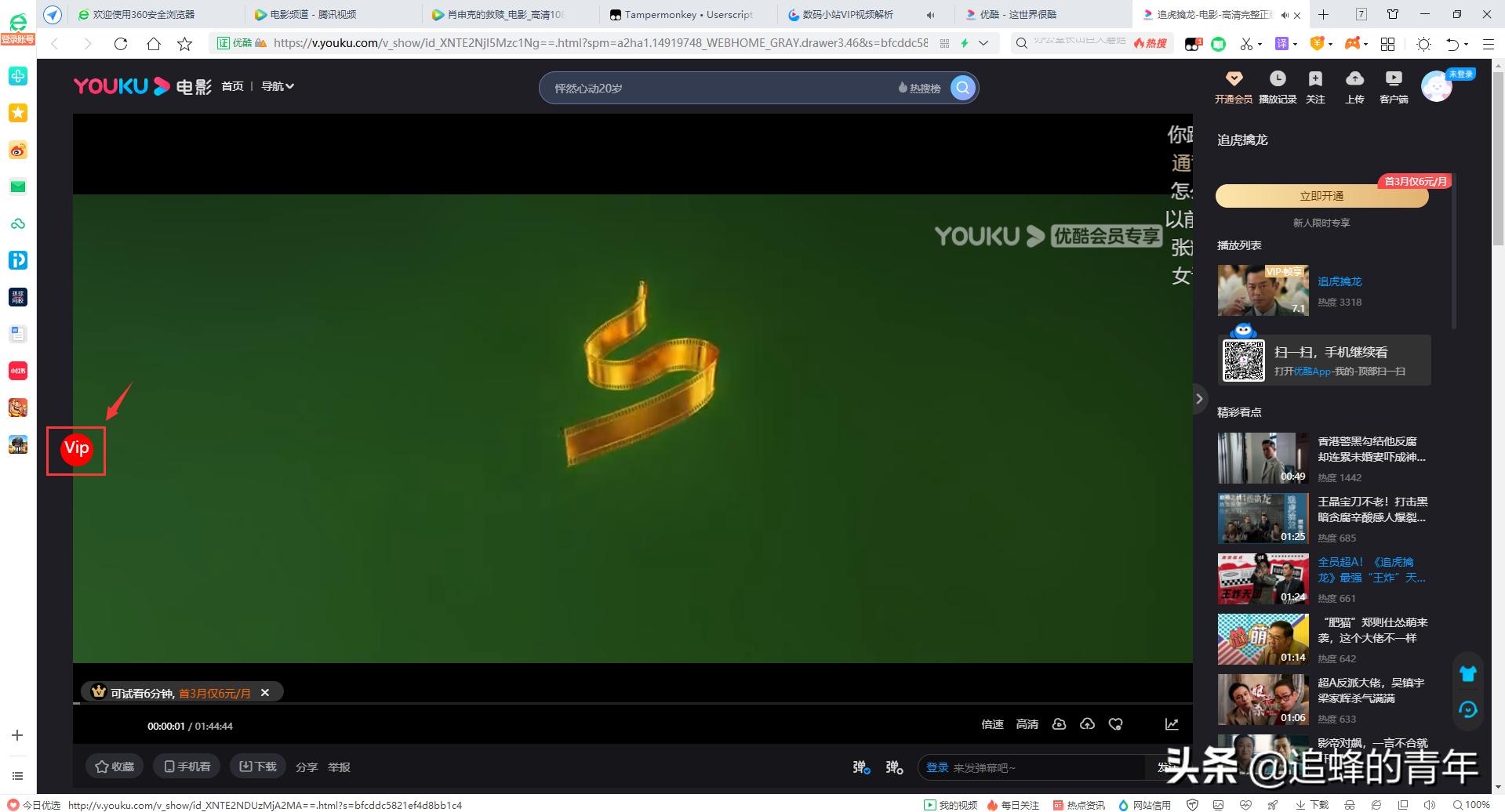This screenshot has height=812, width=1505.
Task: Open 播放记录 watch history
Action: [x=1278, y=86]
